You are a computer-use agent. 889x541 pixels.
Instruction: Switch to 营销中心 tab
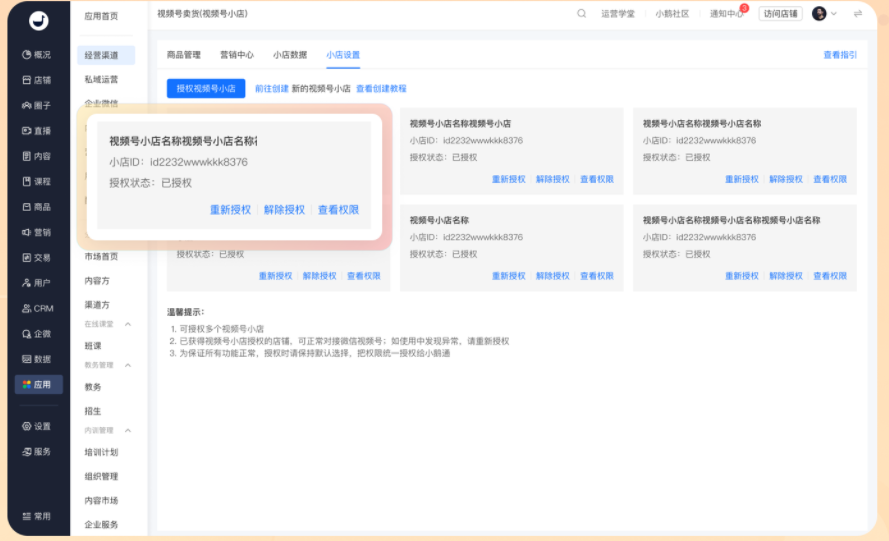237,55
